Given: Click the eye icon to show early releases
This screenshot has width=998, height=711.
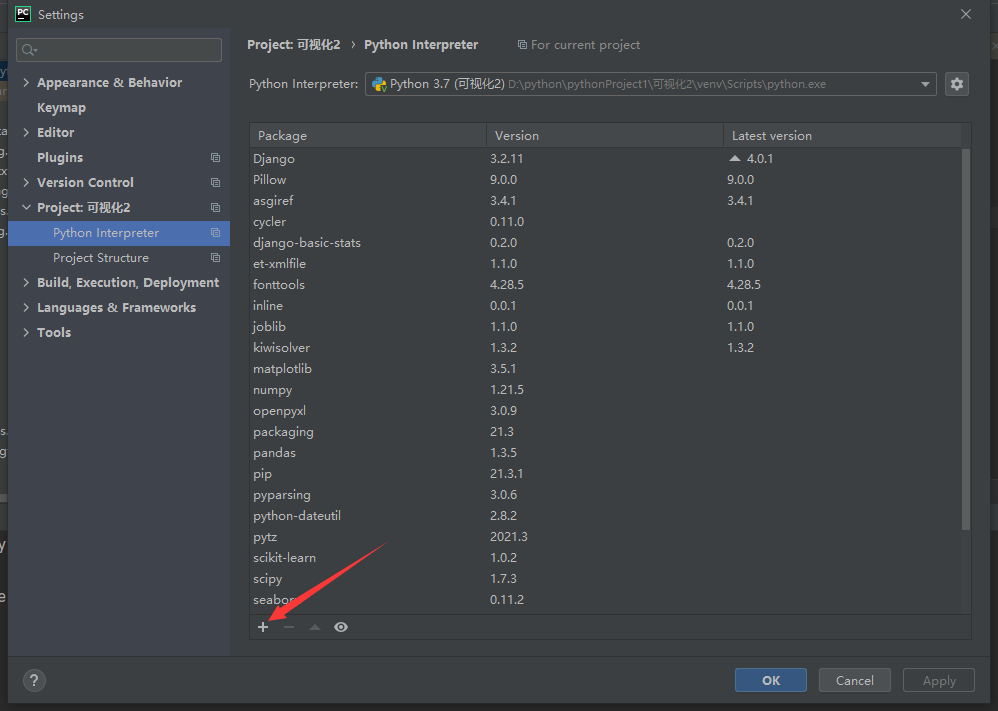Looking at the screenshot, I should [x=340, y=626].
